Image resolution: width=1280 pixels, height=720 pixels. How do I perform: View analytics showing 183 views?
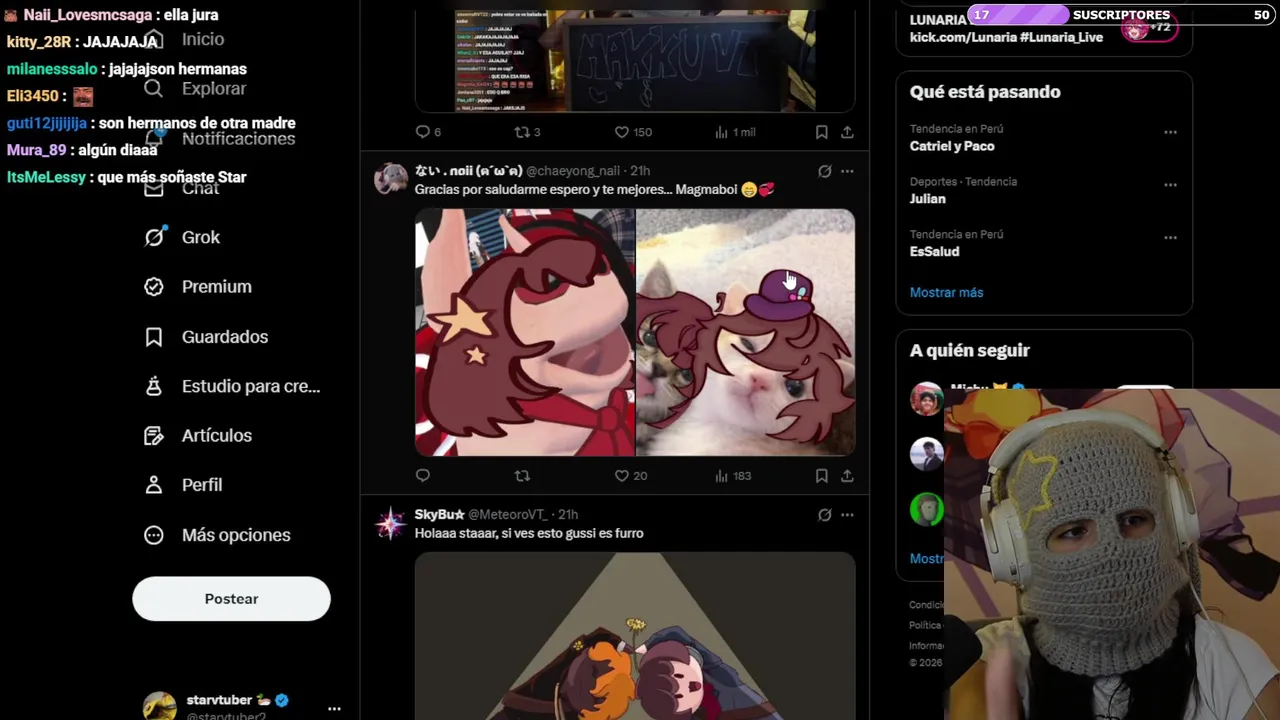(x=733, y=476)
